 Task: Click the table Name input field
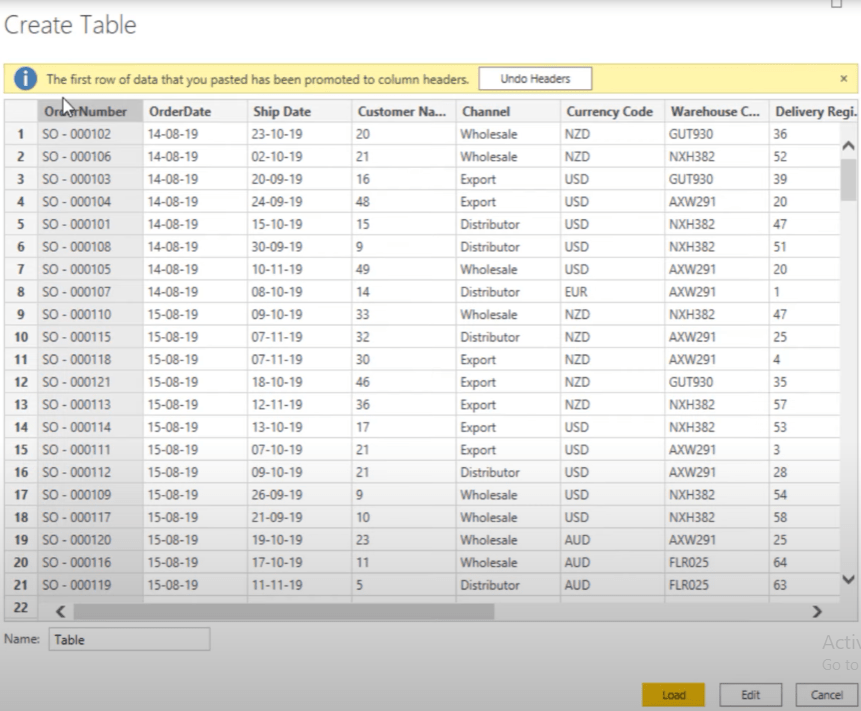pos(129,640)
